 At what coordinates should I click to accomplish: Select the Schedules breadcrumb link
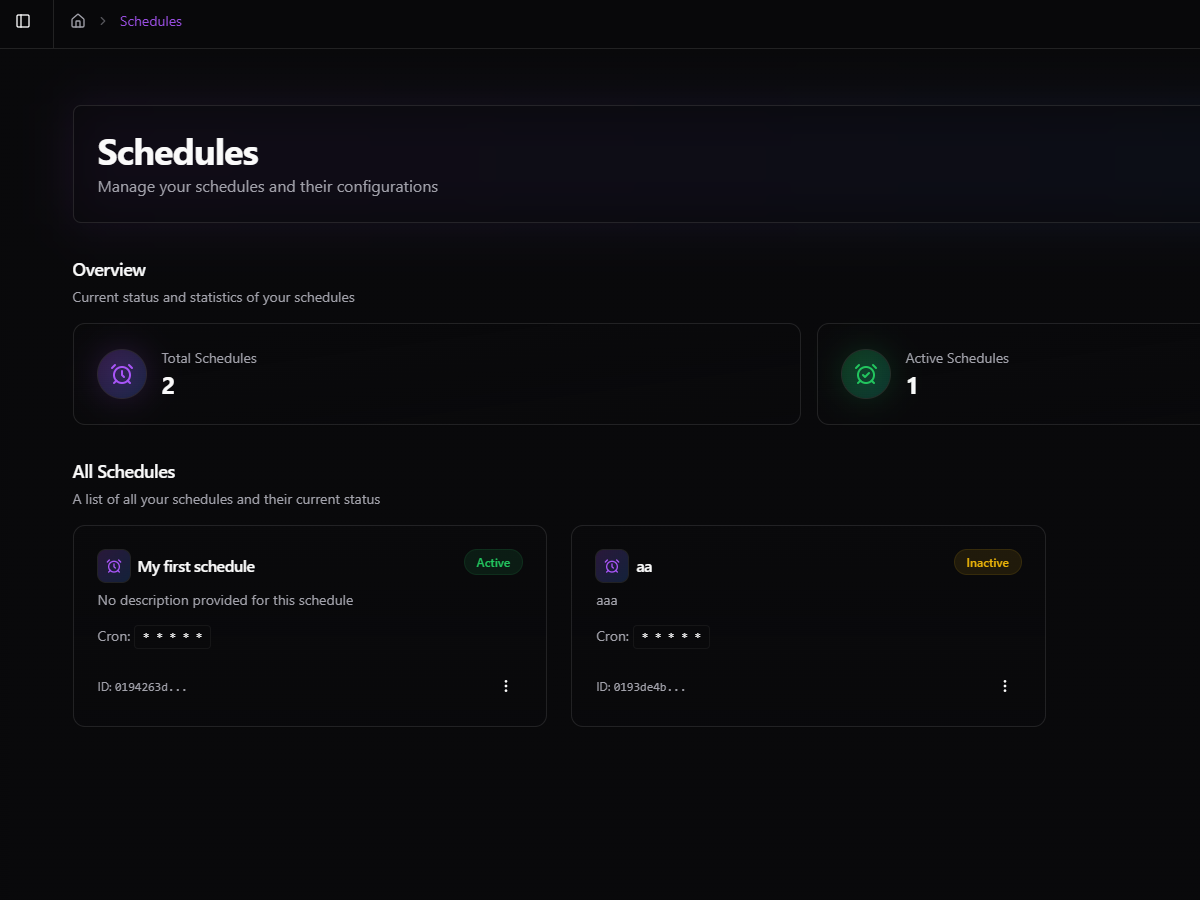tap(151, 21)
